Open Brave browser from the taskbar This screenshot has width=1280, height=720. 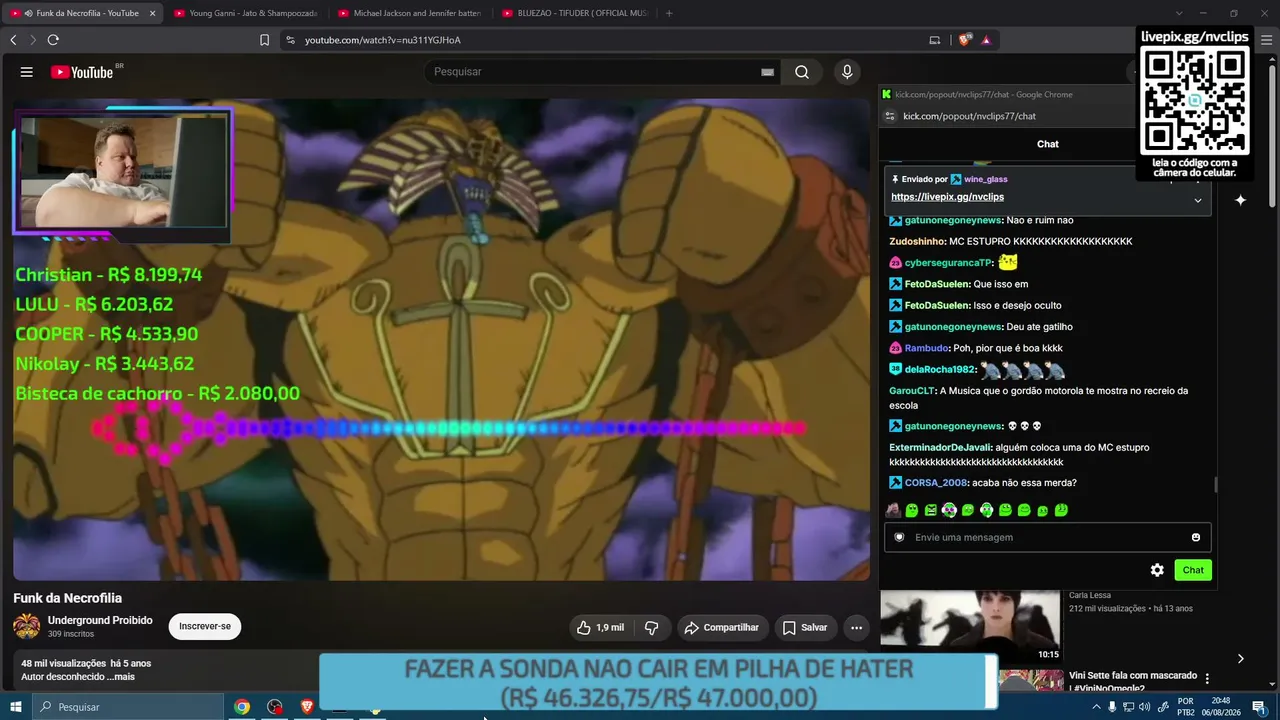pos(307,707)
